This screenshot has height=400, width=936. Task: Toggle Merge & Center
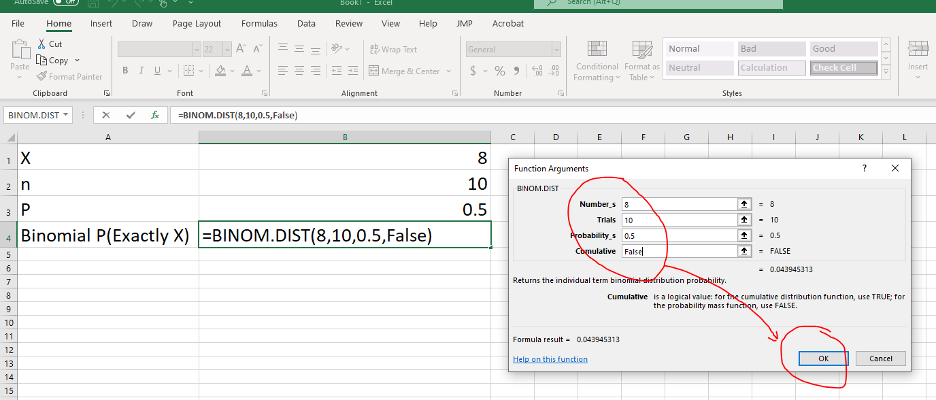[x=404, y=71]
